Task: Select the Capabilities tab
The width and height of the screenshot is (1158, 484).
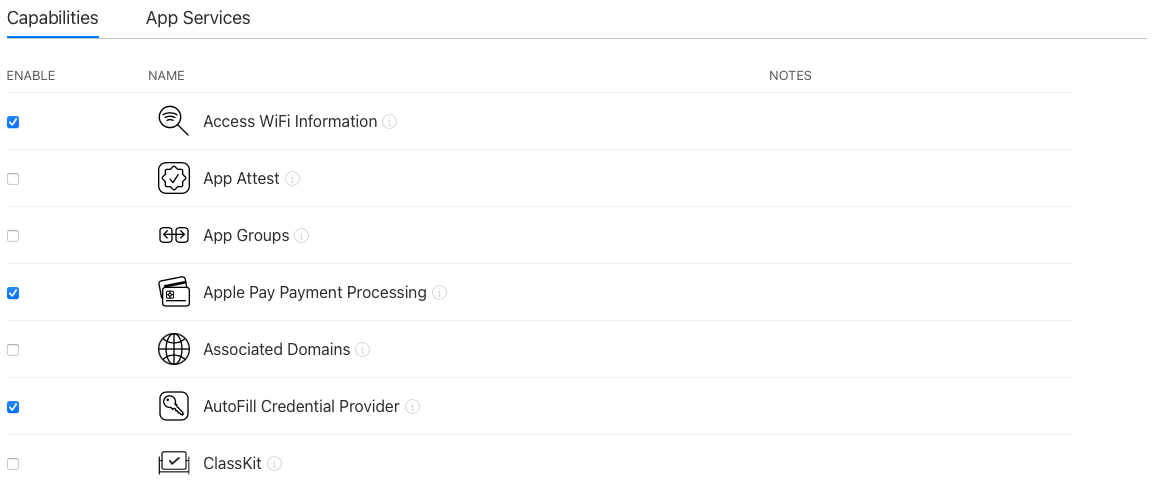Action: click(52, 18)
